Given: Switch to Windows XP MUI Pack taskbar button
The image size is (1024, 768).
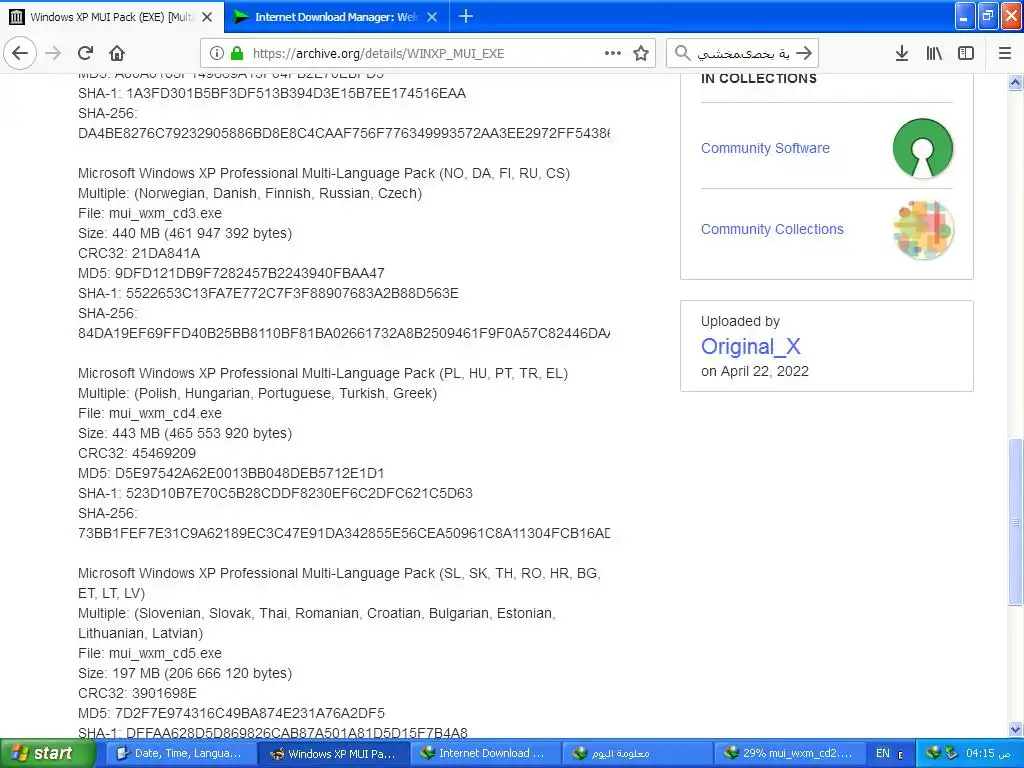Looking at the screenshot, I should coord(333,754).
